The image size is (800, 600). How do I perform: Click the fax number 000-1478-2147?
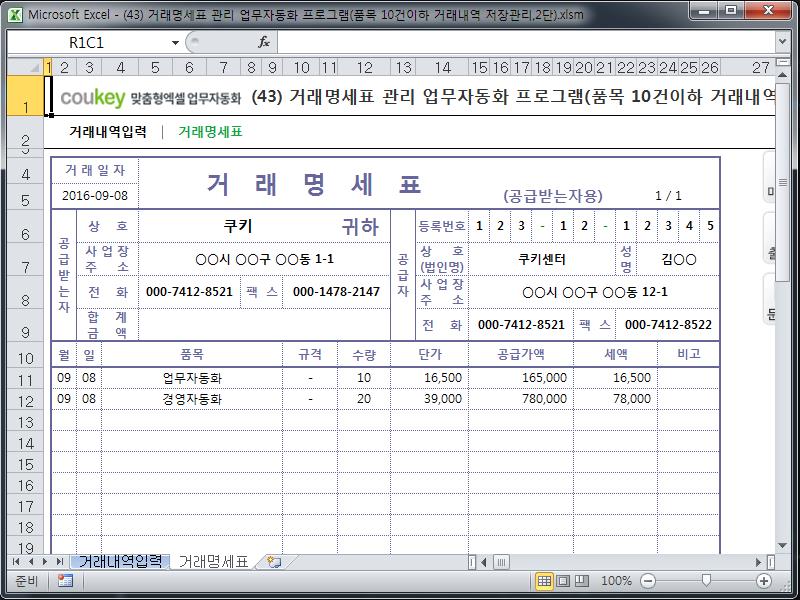[336, 292]
